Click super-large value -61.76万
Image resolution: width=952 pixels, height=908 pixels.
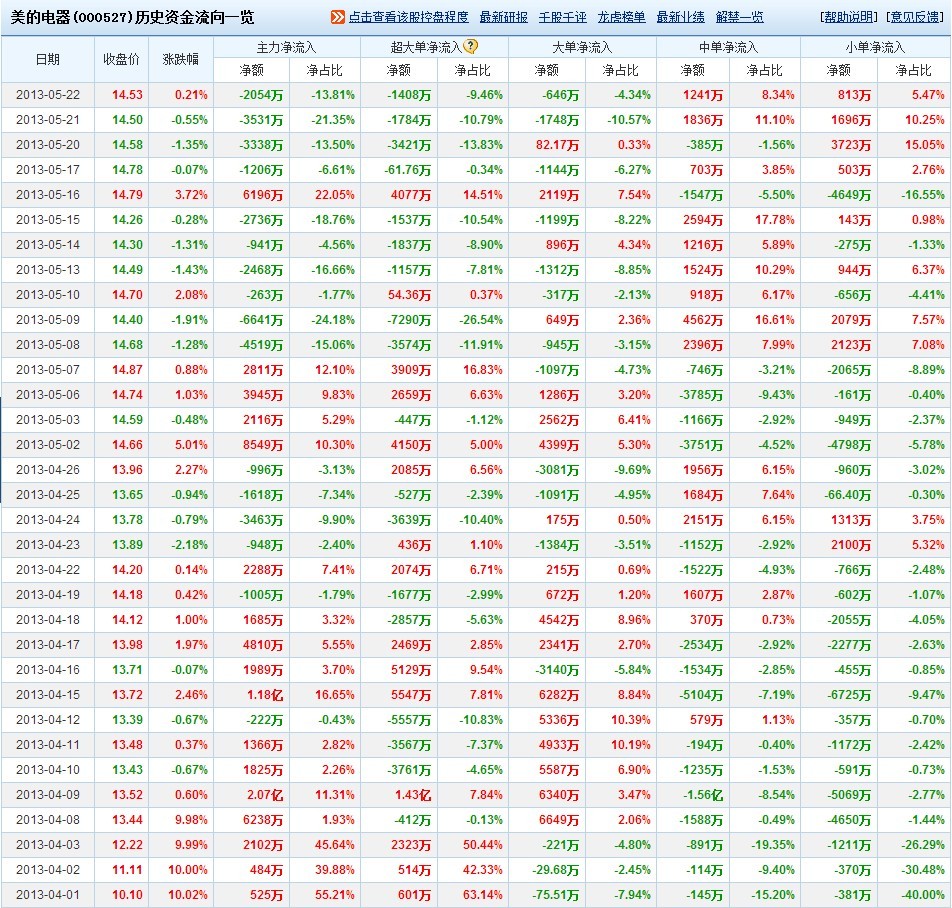point(407,170)
